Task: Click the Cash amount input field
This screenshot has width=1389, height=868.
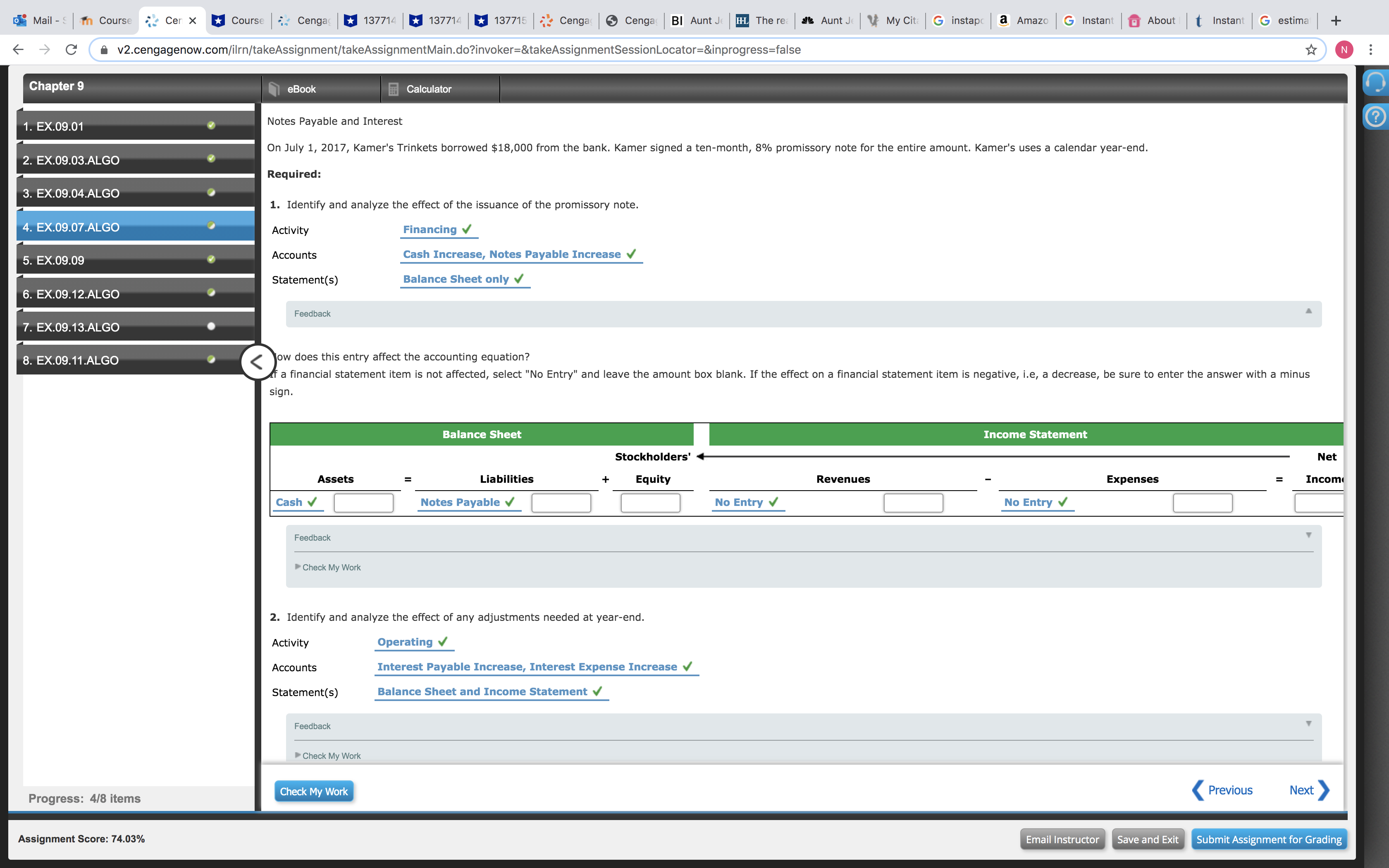Action: (363, 503)
